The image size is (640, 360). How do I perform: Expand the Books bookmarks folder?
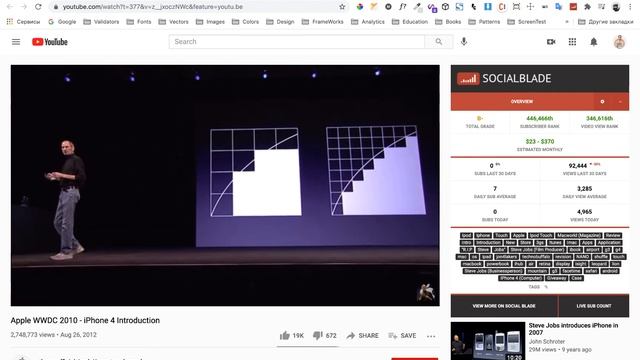(x=448, y=22)
